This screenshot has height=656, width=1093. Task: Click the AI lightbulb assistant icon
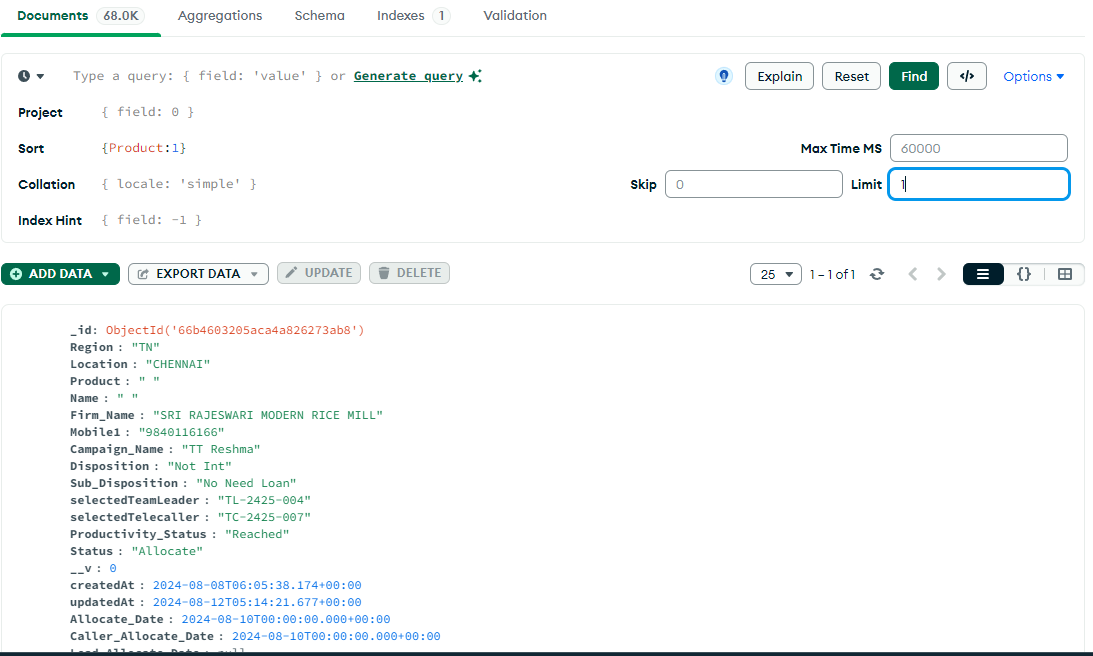coord(724,76)
